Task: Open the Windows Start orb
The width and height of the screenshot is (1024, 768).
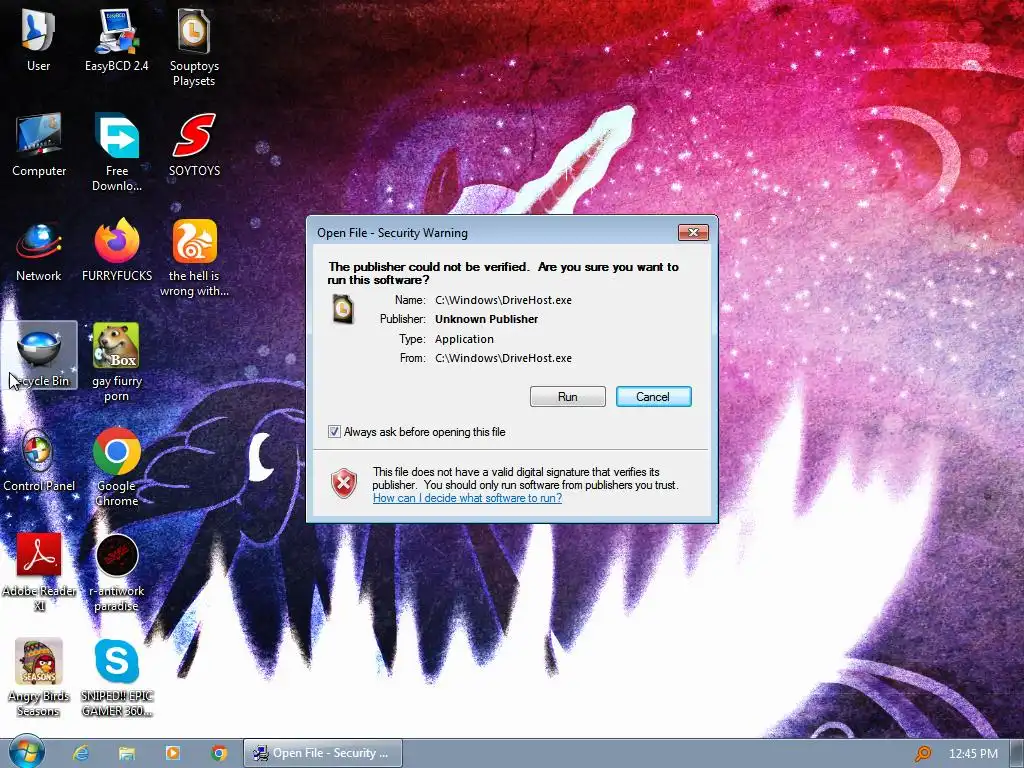Action: click(27, 752)
